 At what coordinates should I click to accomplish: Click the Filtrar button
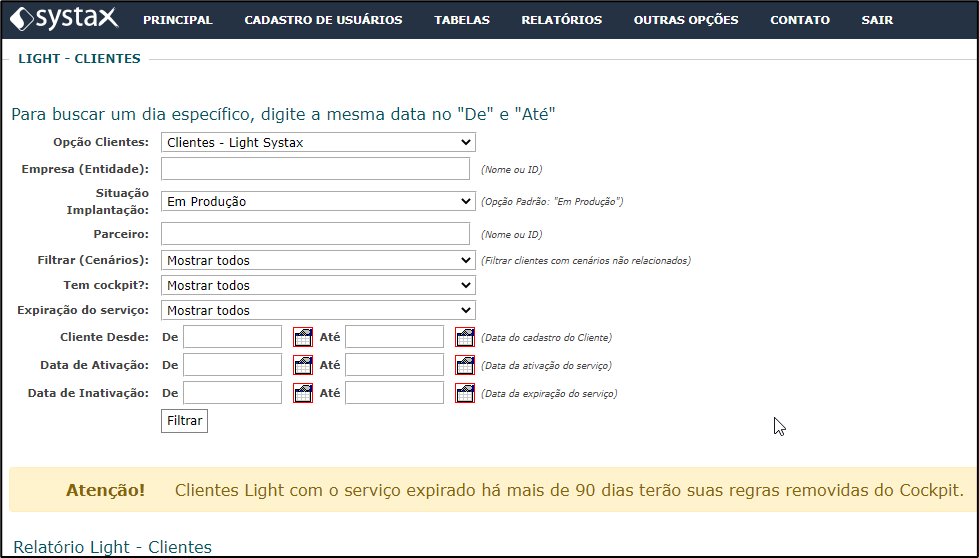coord(184,421)
